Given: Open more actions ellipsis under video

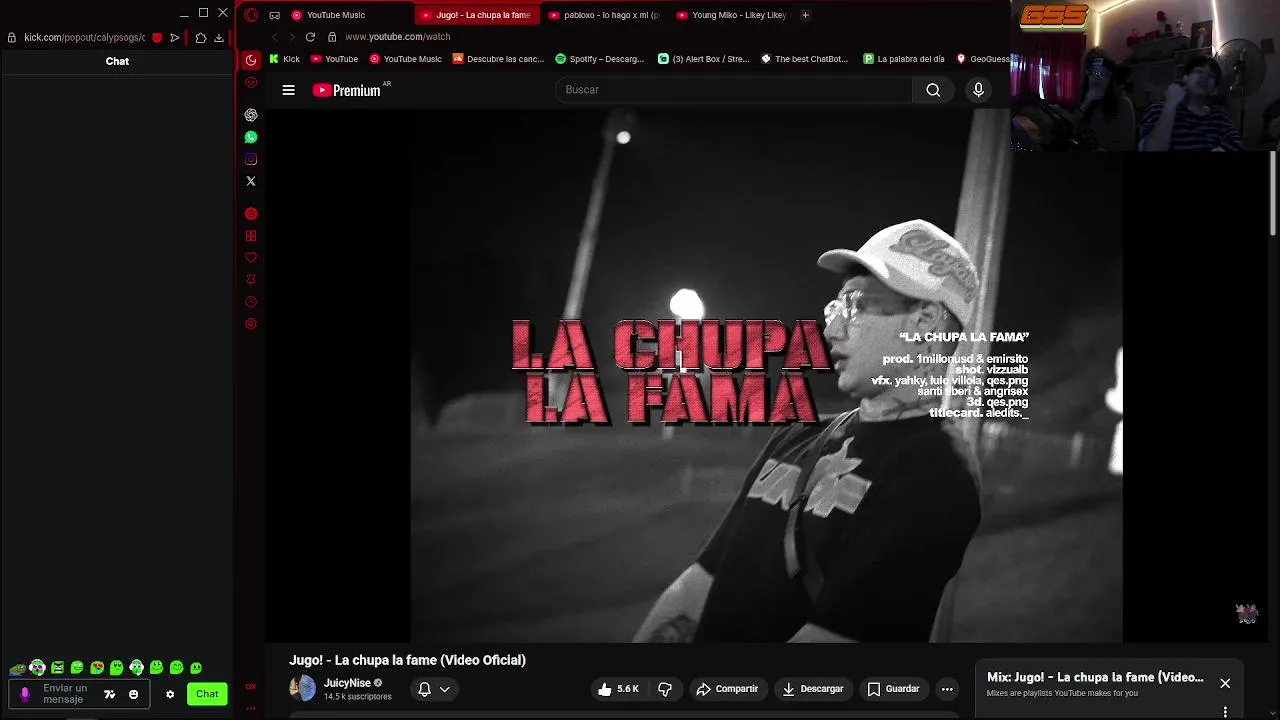Looking at the screenshot, I should (x=947, y=689).
